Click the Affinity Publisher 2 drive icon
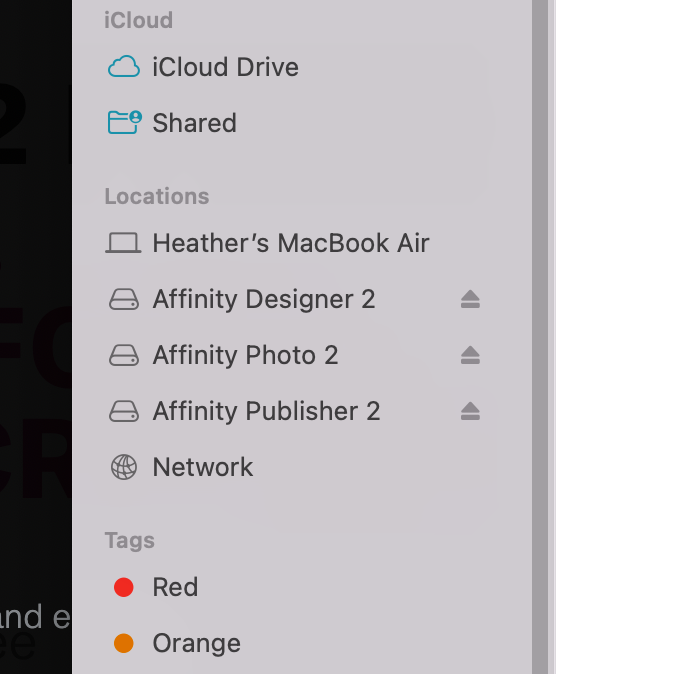This screenshot has width=680, height=674. coord(124,411)
